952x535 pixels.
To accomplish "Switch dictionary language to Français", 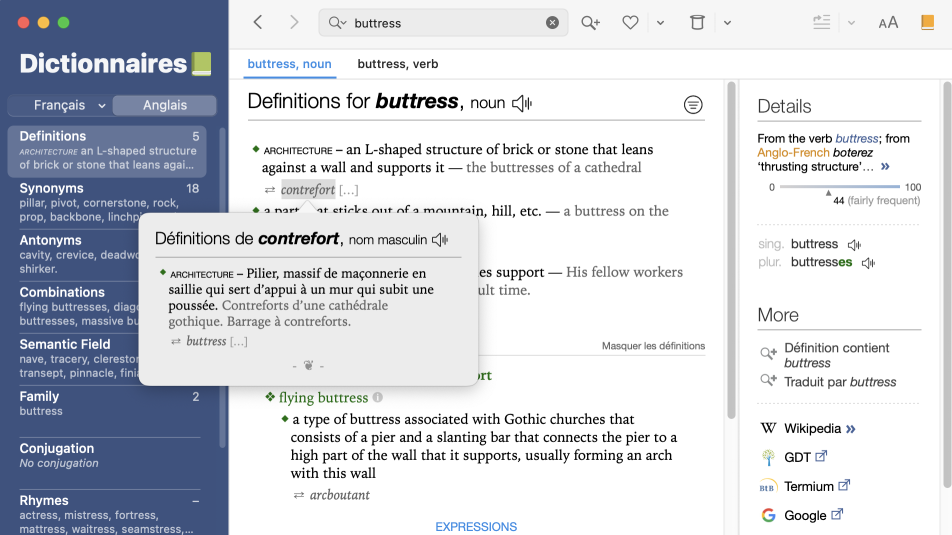I will tap(60, 105).
